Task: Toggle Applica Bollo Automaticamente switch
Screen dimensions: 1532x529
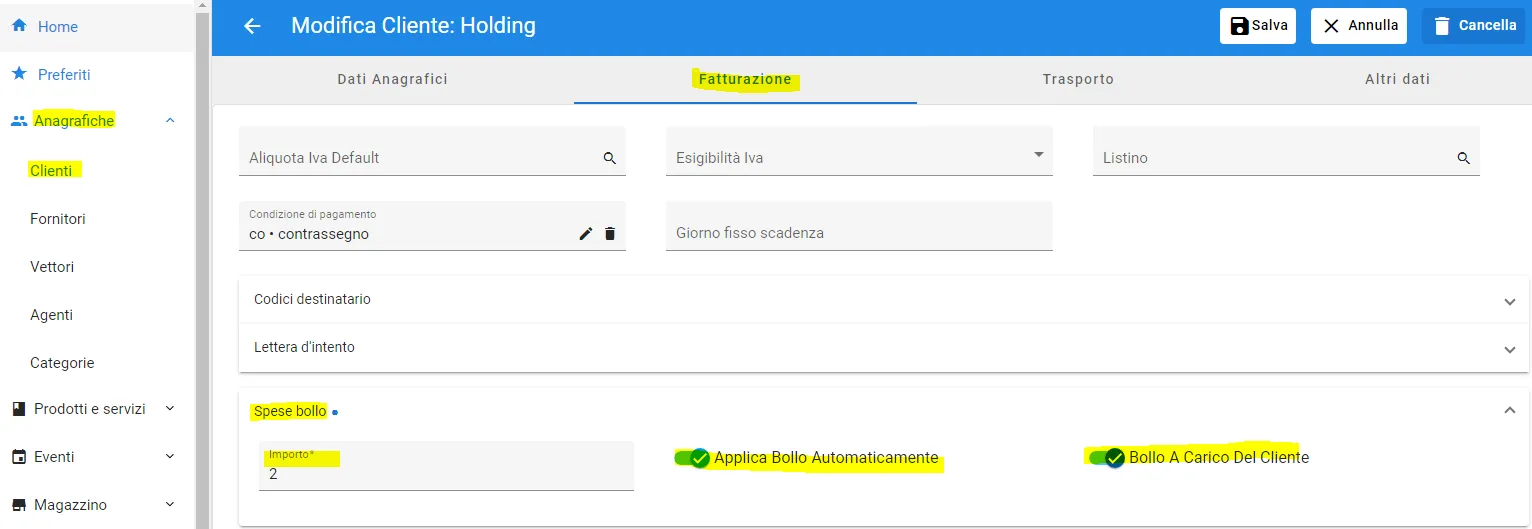Action: [x=692, y=458]
